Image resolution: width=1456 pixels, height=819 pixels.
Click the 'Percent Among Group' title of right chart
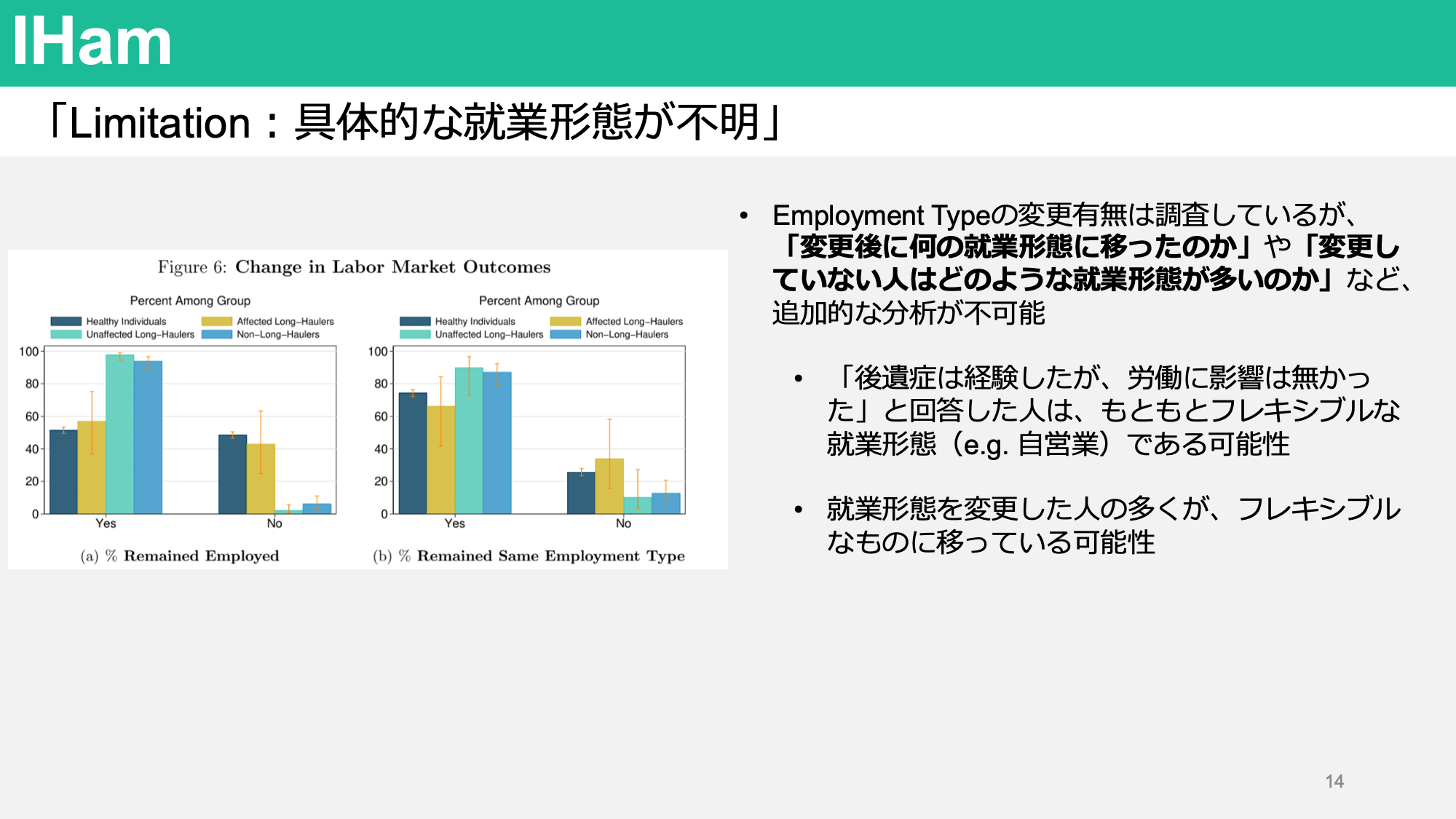pos(539,301)
